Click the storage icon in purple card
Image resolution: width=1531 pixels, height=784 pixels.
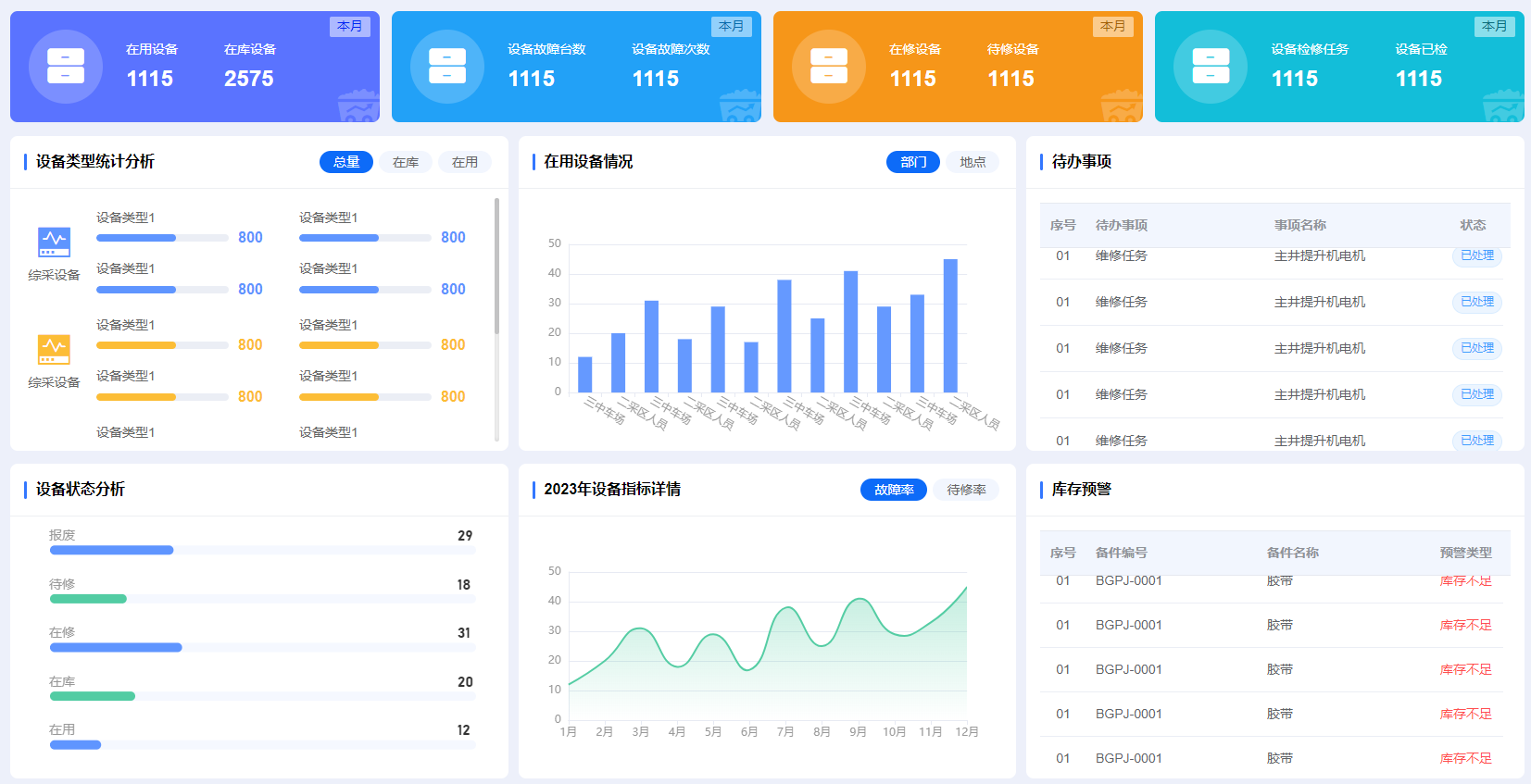[66, 67]
